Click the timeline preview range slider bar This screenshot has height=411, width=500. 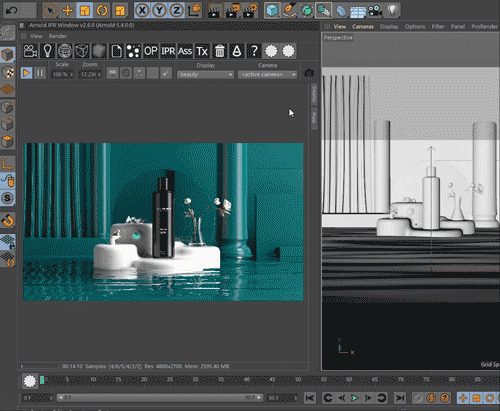tap(159, 398)
